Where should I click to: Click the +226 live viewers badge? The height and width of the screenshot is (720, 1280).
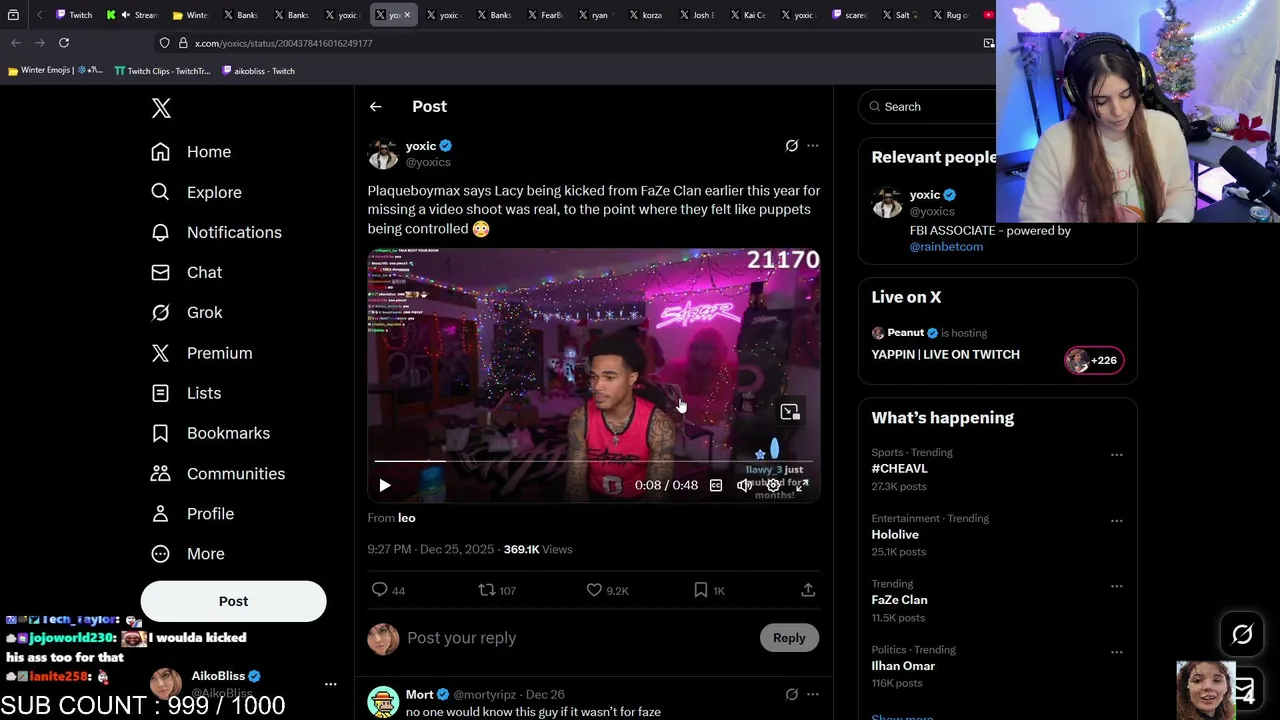click(x=1093, y=360)
